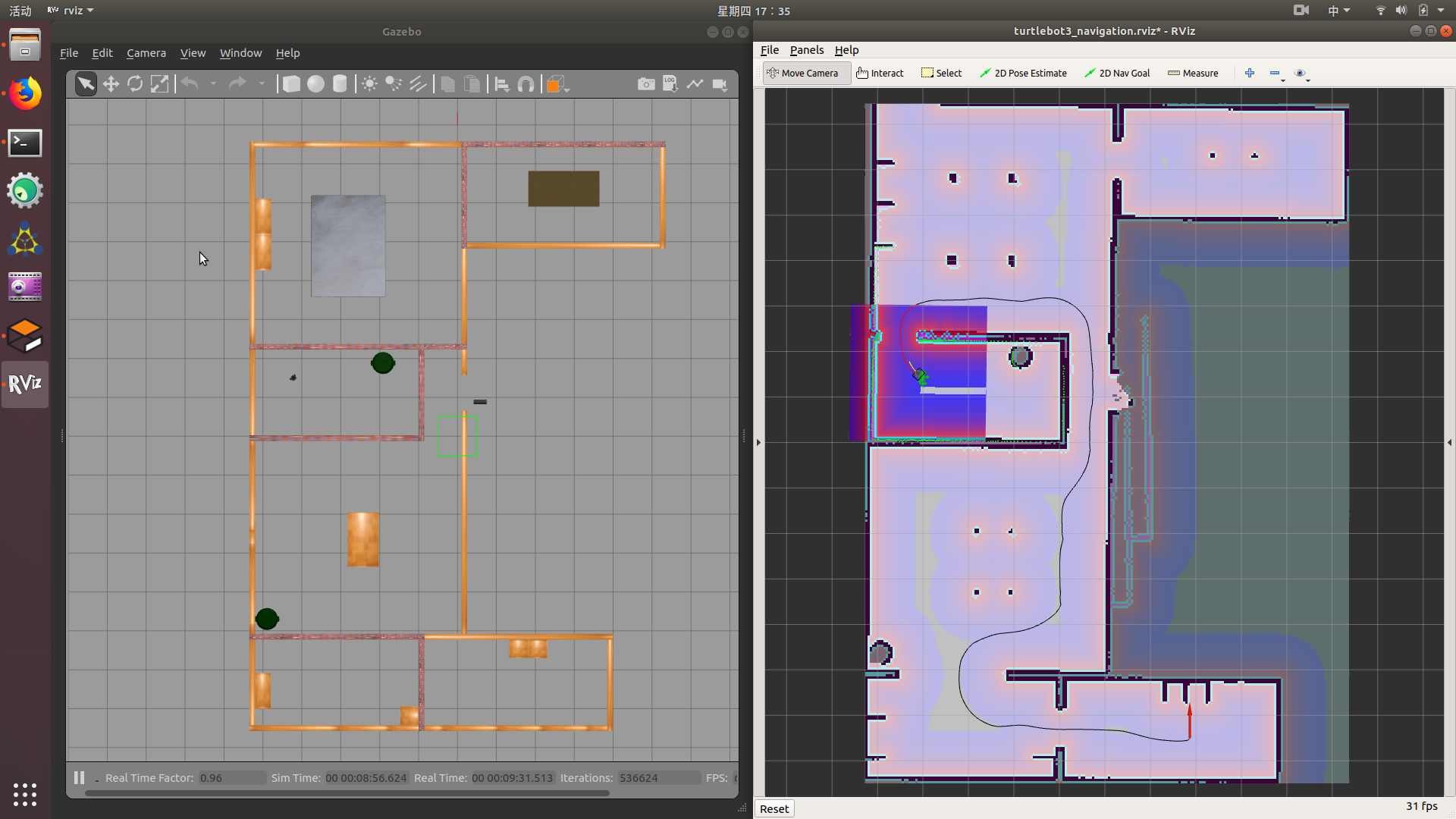Click the Gazebo horizontal scrollbar at bottom
This screenshot has width=1456, height=819.
(x=347, y=793)
